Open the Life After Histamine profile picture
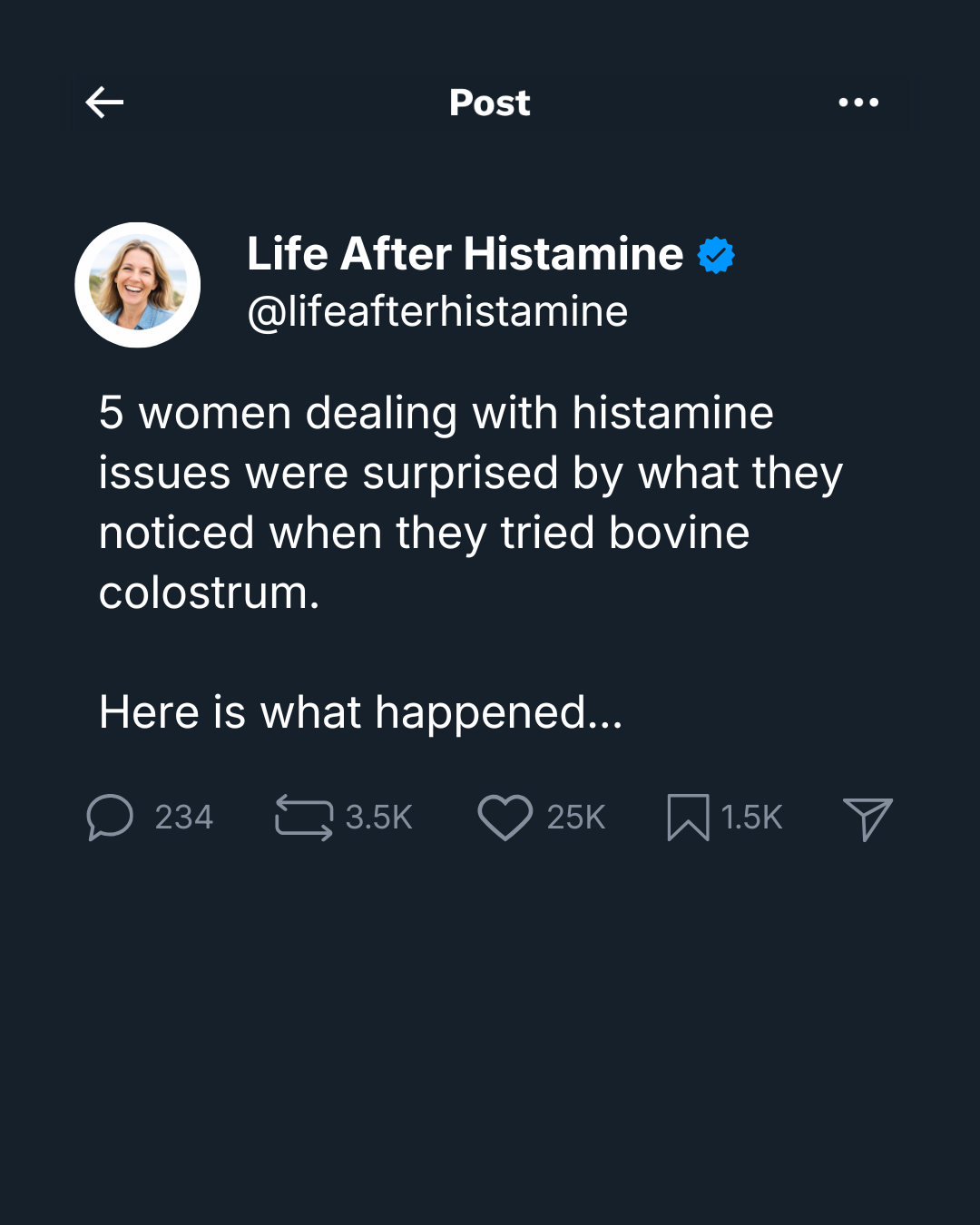This screenshot has height=1225, width=980. [137, 285]
